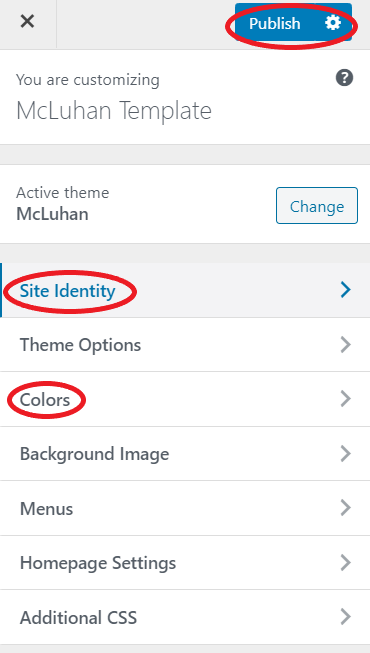The width and height of the screenshot is (370, 653).
Task: Expand Homepage Settings via its chevron arrow
Action: [x=345, y=563]
